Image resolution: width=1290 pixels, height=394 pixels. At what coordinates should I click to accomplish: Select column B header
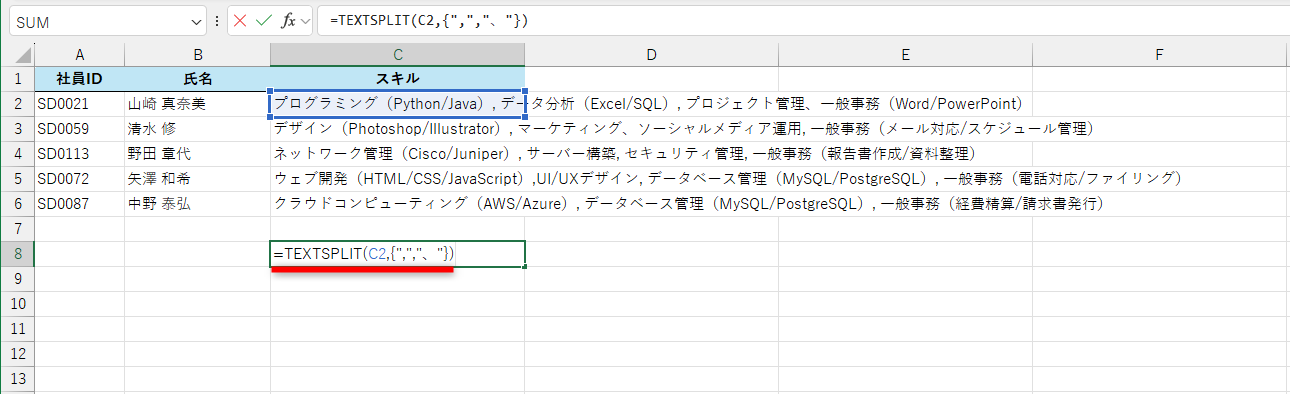[x=197, y=55]
